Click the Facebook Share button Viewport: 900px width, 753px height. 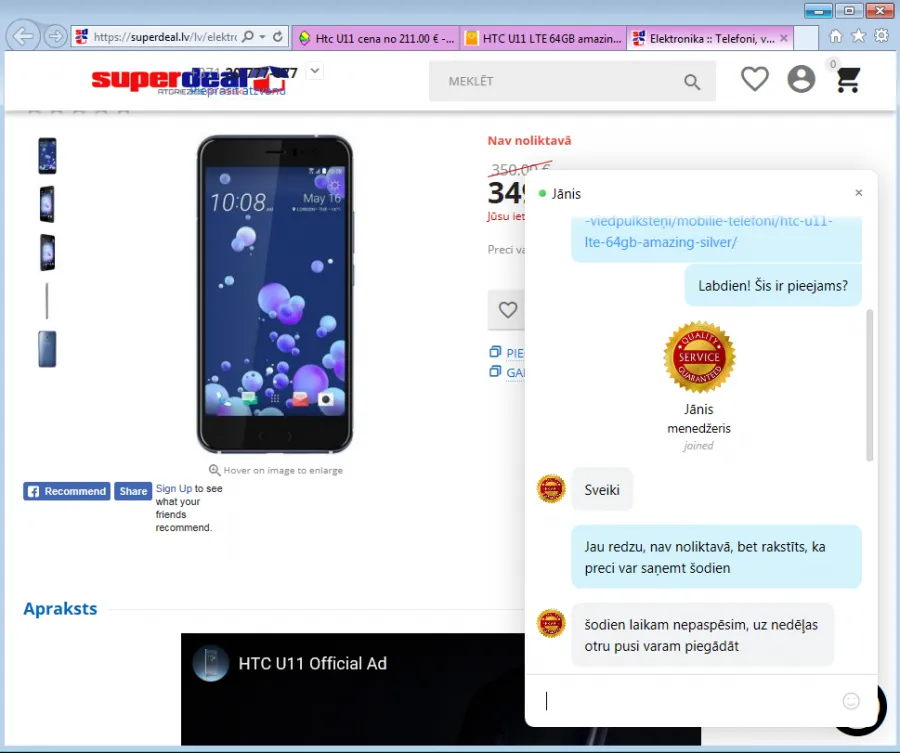tap(133, 491)
